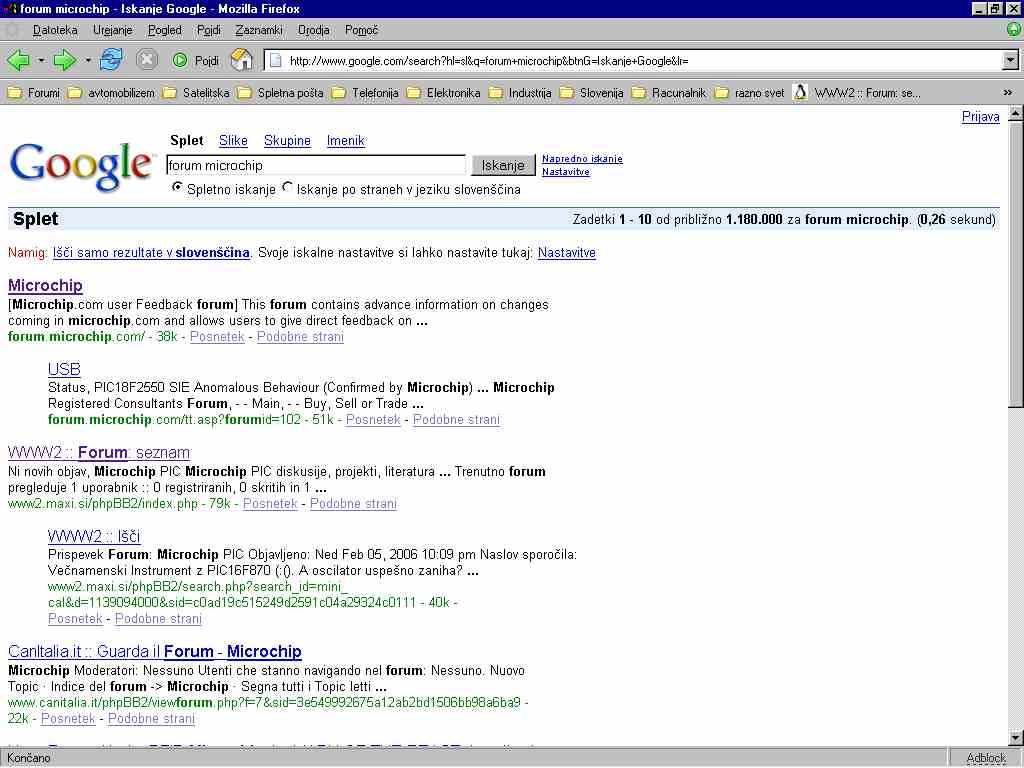
Task: Open the Telefonija bookmark folder
Action: (x=365, y=93)
